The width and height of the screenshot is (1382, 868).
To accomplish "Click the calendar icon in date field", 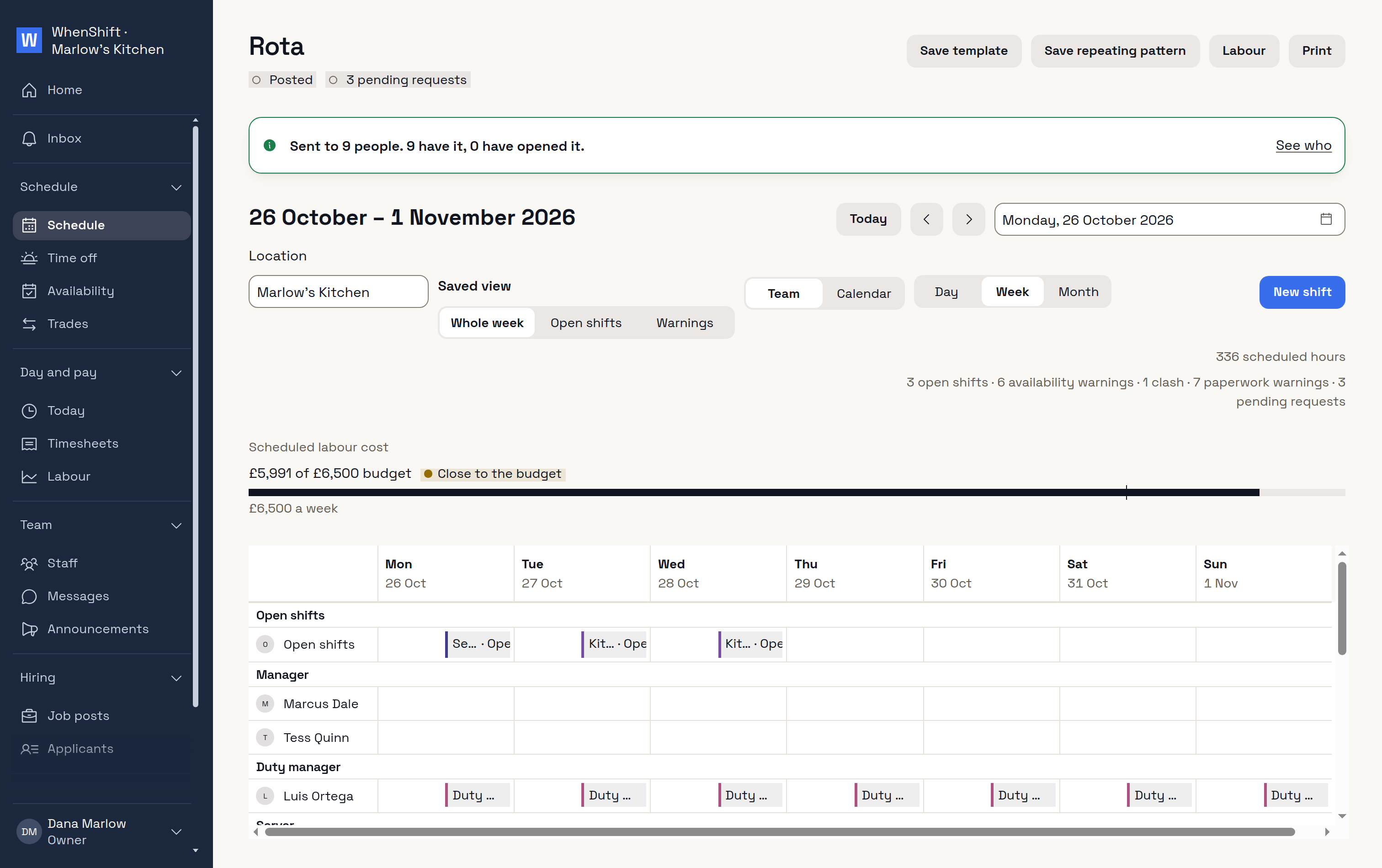I will [1326, 219].
